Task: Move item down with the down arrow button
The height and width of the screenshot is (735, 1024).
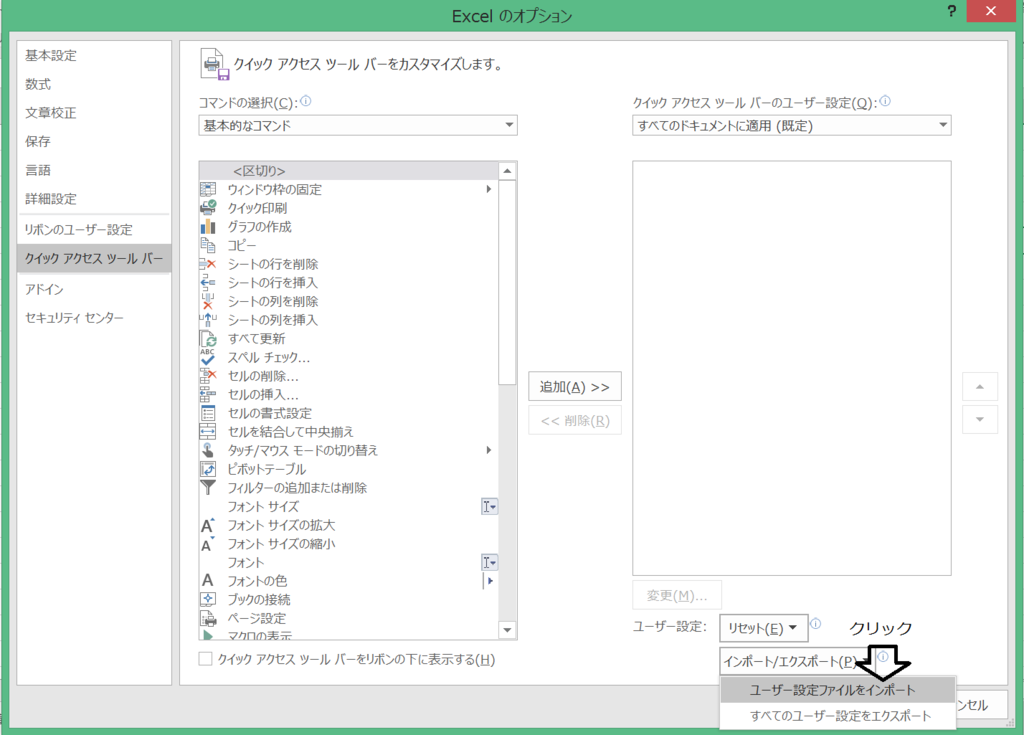Action: point(980,419)
